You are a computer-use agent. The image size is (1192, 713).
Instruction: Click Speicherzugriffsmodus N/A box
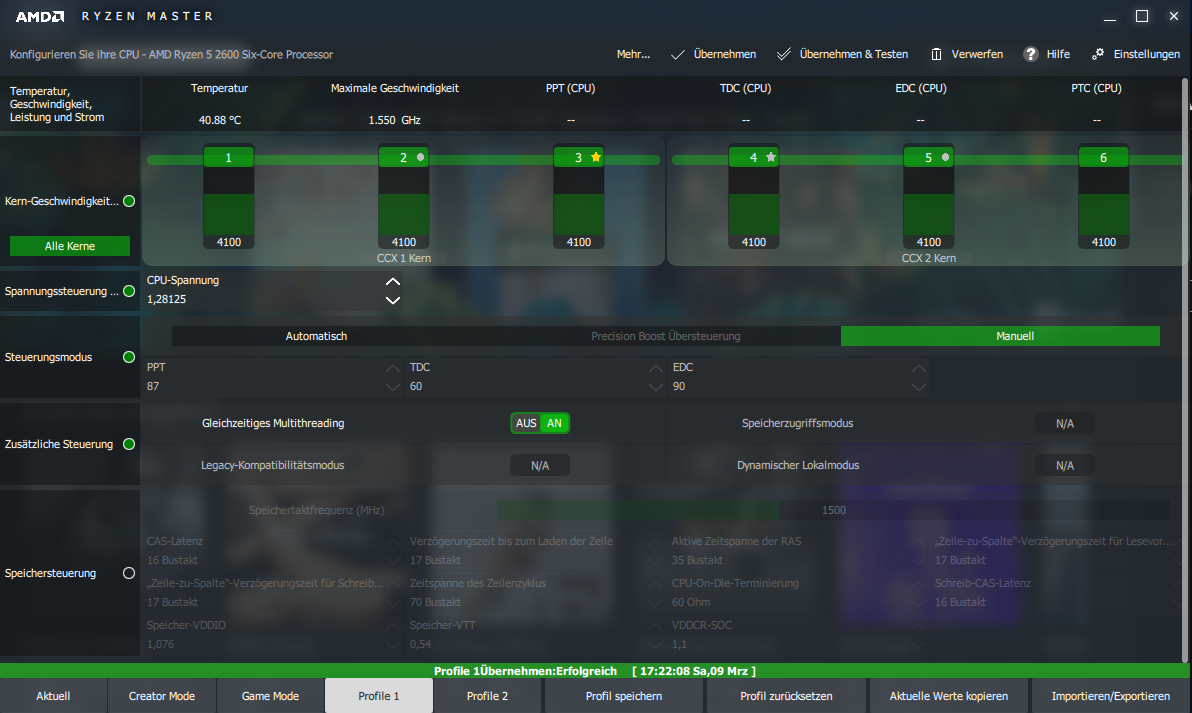[1065, 423]
